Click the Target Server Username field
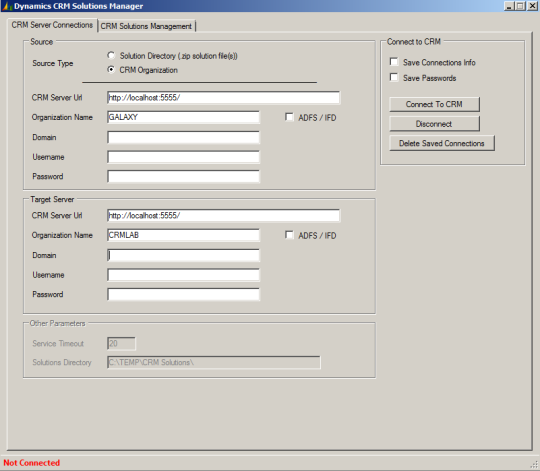The height and width of the screenshot is (471, 540). (183, 275)
